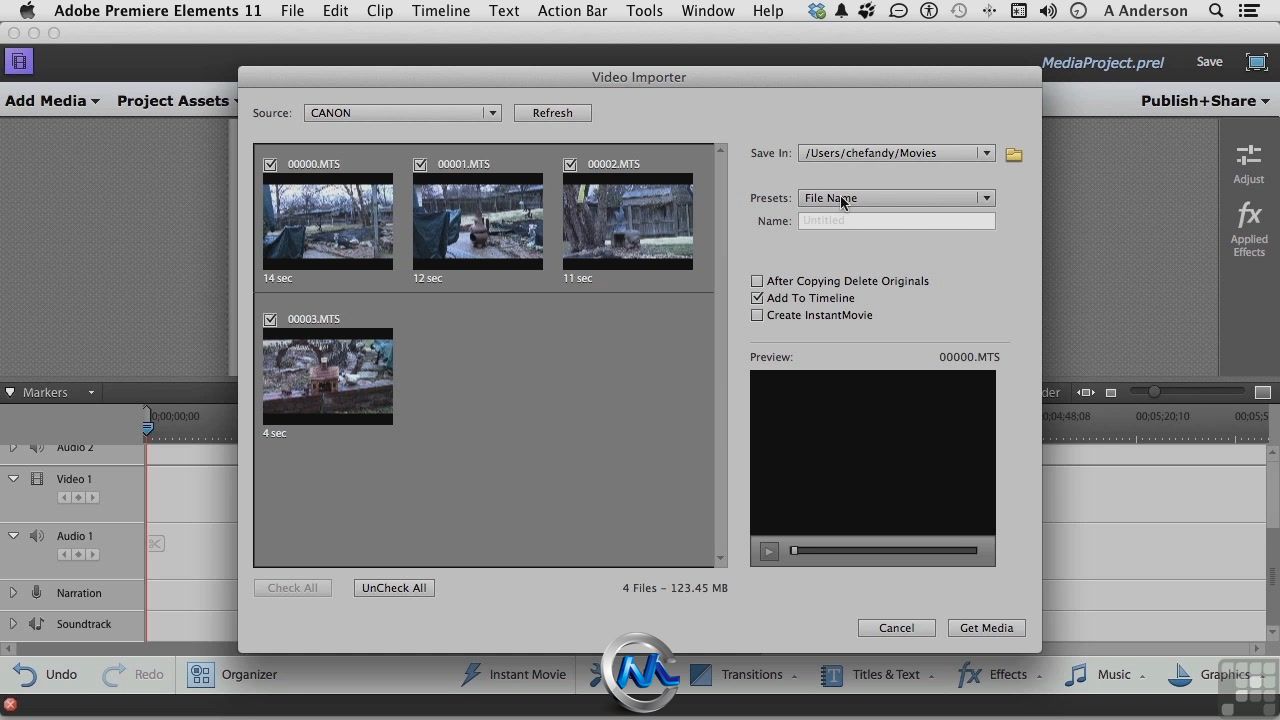This screenshot has height=720, width=1280.
Task: Open the Source CANON dropdown
Action: 402,113
